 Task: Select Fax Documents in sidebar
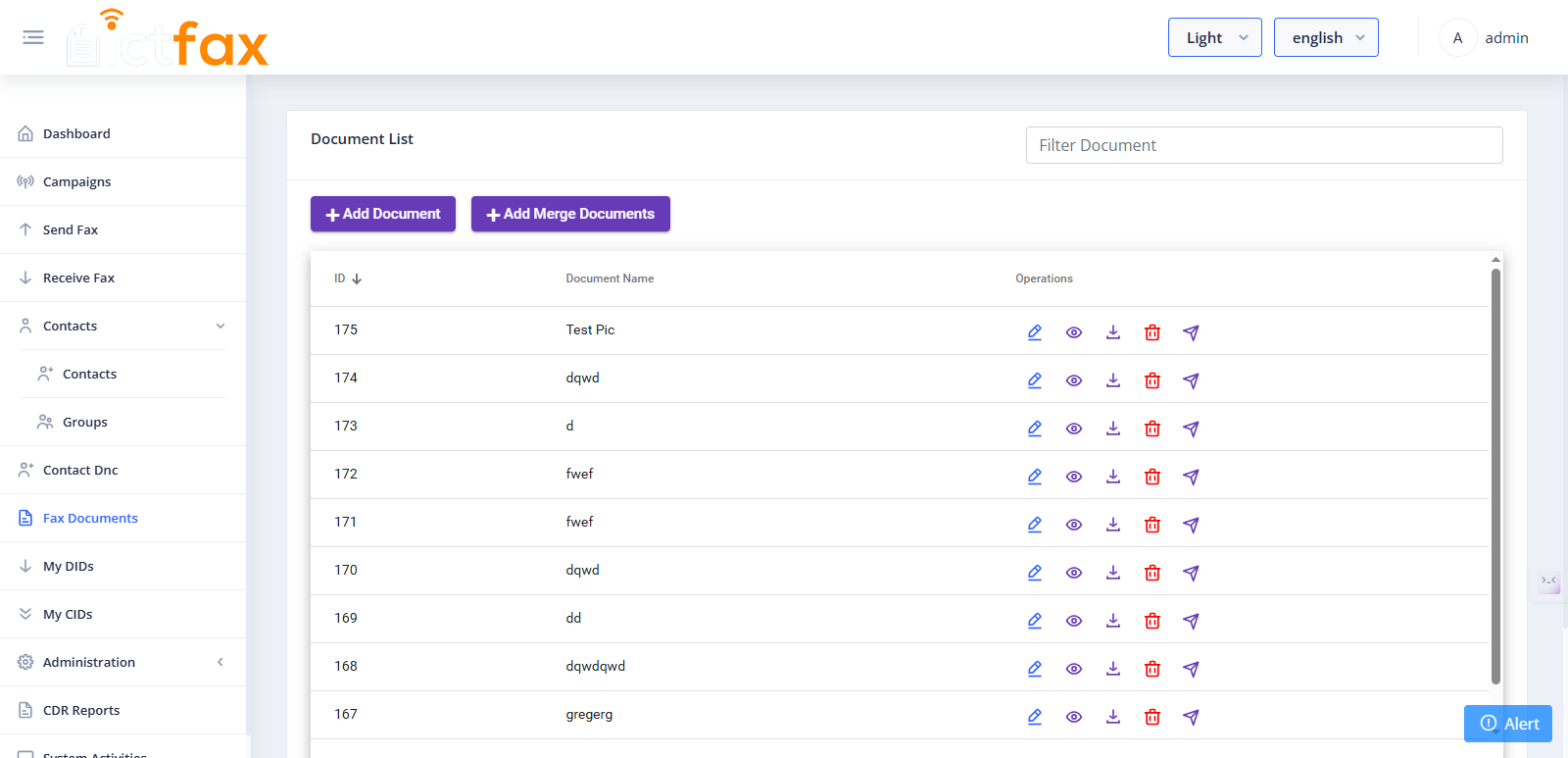click(122, 518)
